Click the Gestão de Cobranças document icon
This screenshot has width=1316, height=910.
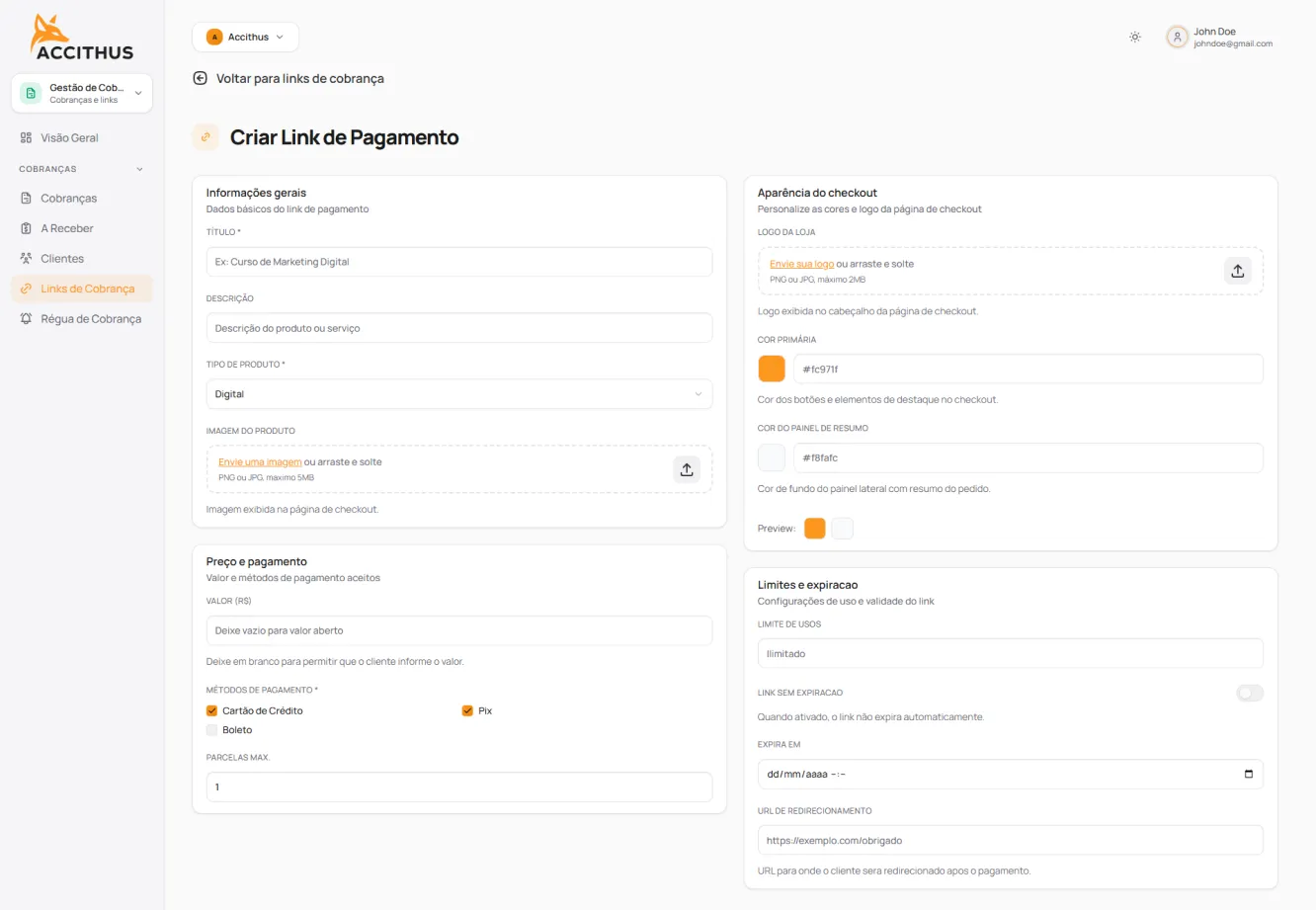[x=31, y=93]
